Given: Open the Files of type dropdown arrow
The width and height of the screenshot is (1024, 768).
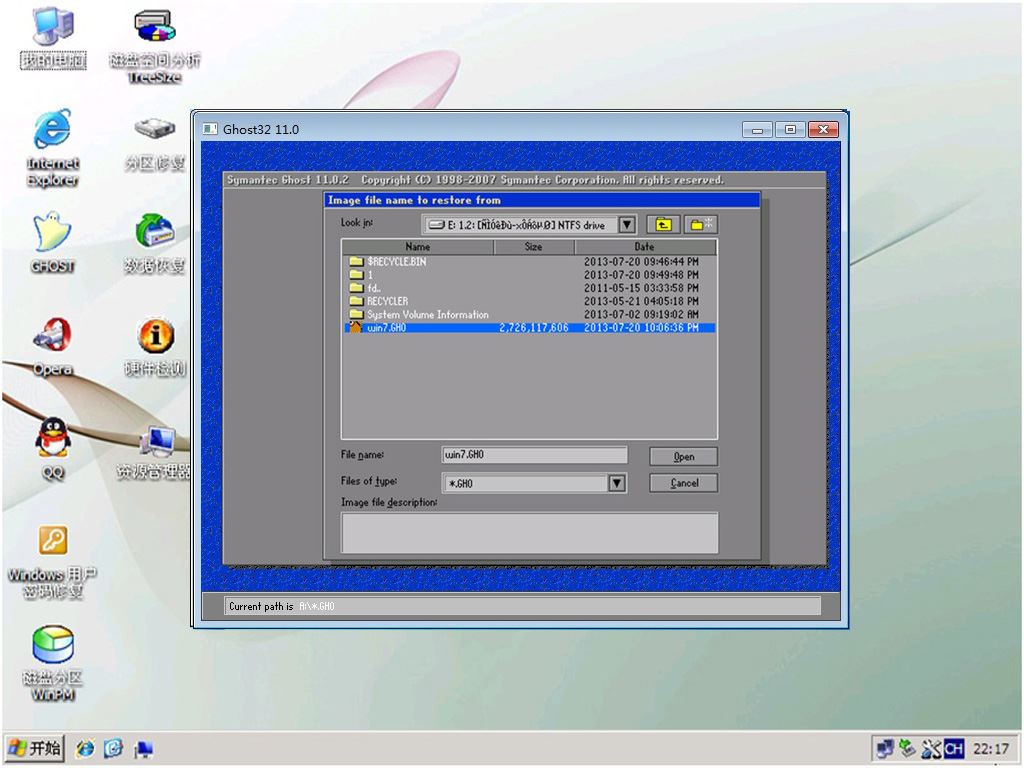Looking at the screenshot, I should (617, 483).
